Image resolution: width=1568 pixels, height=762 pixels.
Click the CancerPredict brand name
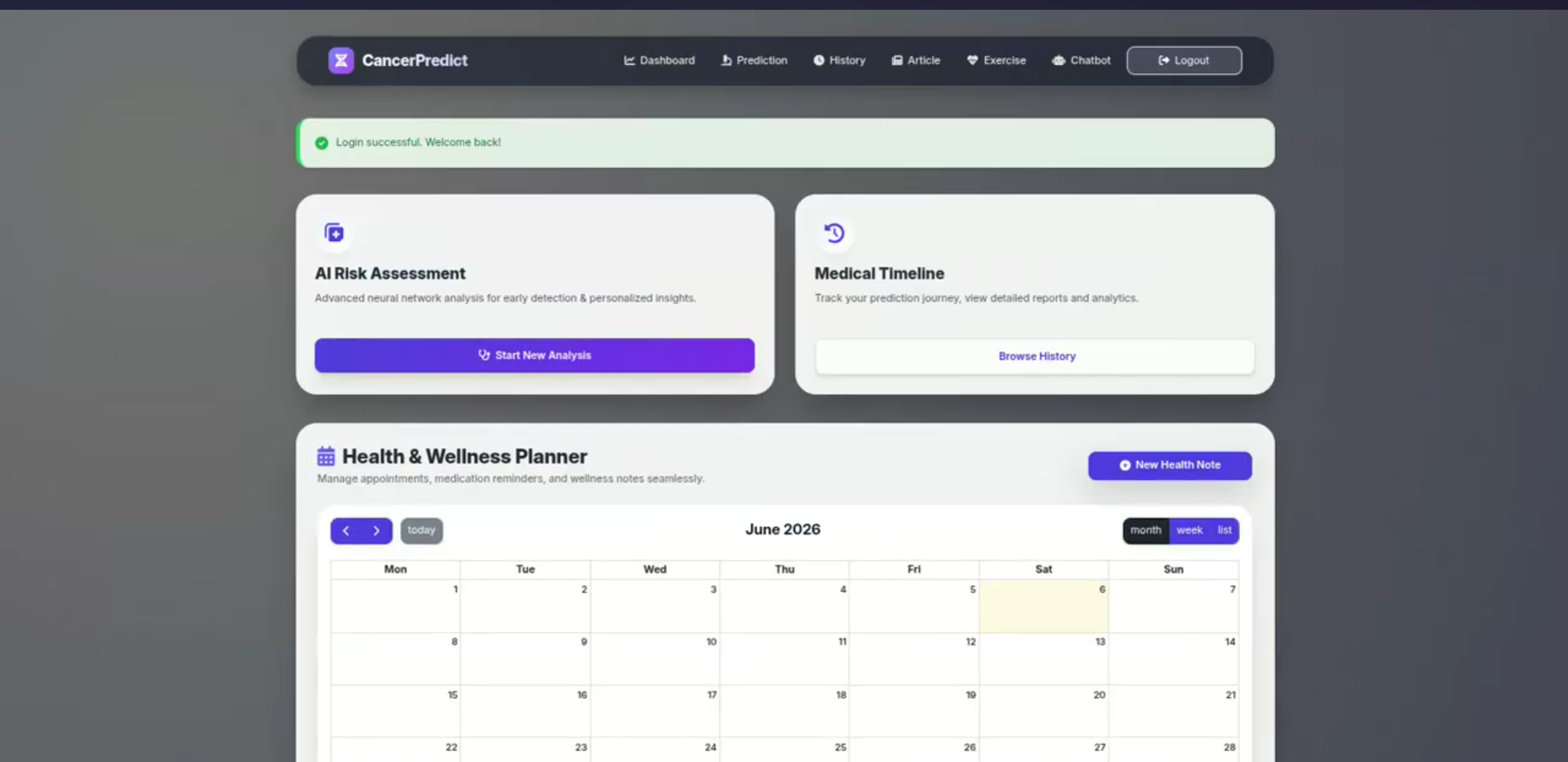(x=415, y=60)
